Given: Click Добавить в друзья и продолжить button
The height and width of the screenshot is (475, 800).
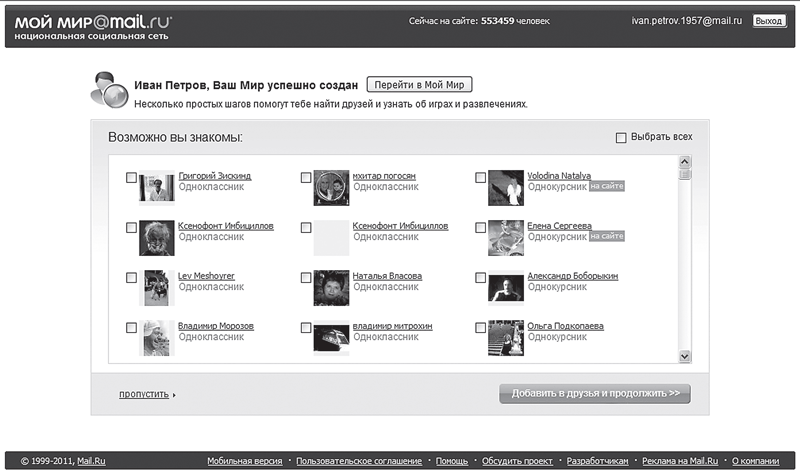Looking at the screenshot, I should tap(594, 393).
